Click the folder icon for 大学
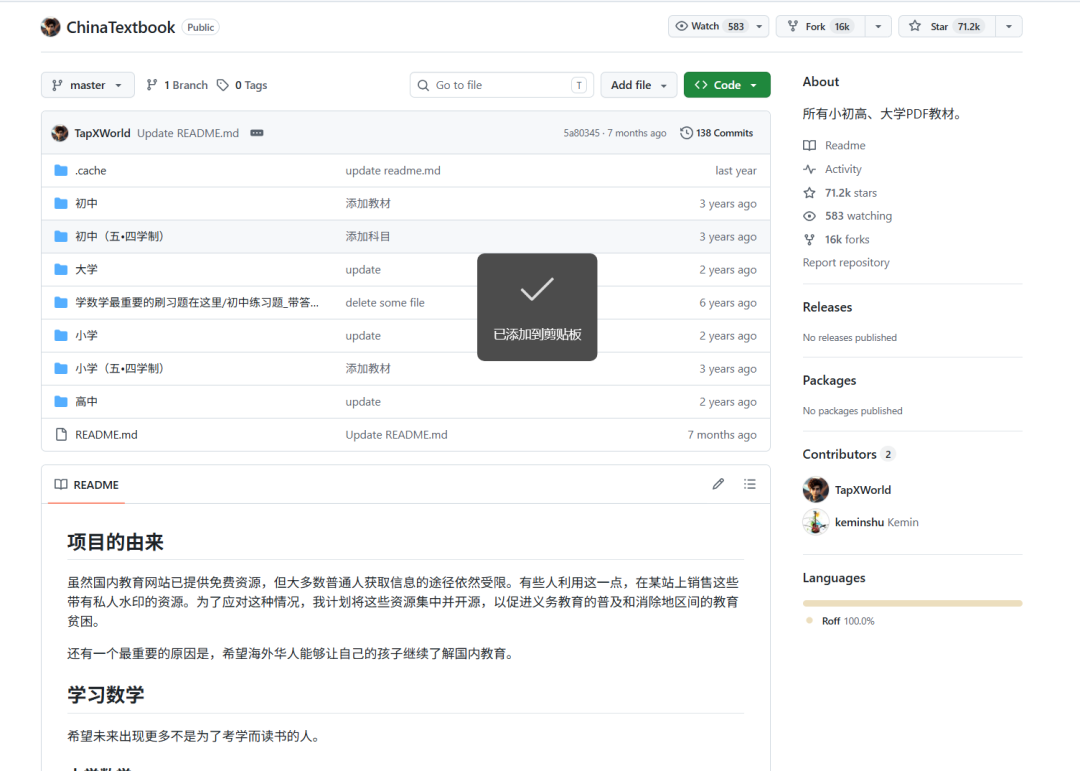 pyautogui.click(x=61, y=269)
